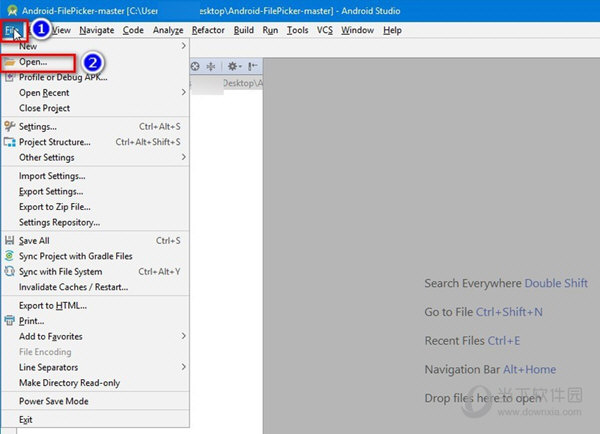Choose Export to HTML...

tap(95, 305)
